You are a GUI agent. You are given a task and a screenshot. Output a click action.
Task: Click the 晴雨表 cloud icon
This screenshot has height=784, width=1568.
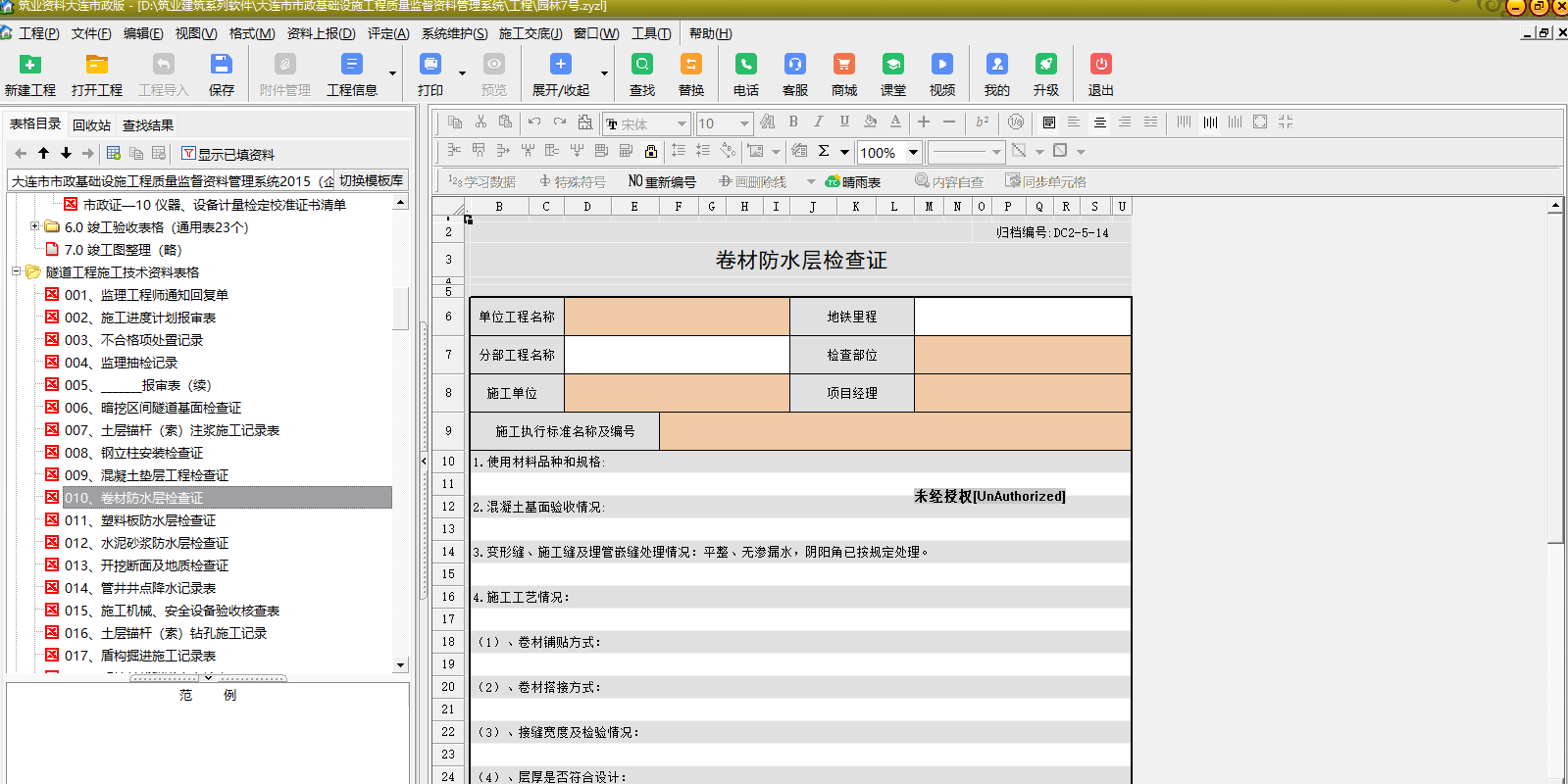click(x=834, y=181)
